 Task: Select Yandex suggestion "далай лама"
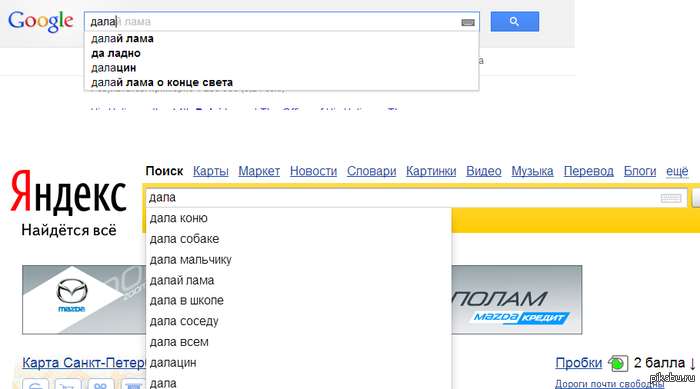(x=298, y=280)
